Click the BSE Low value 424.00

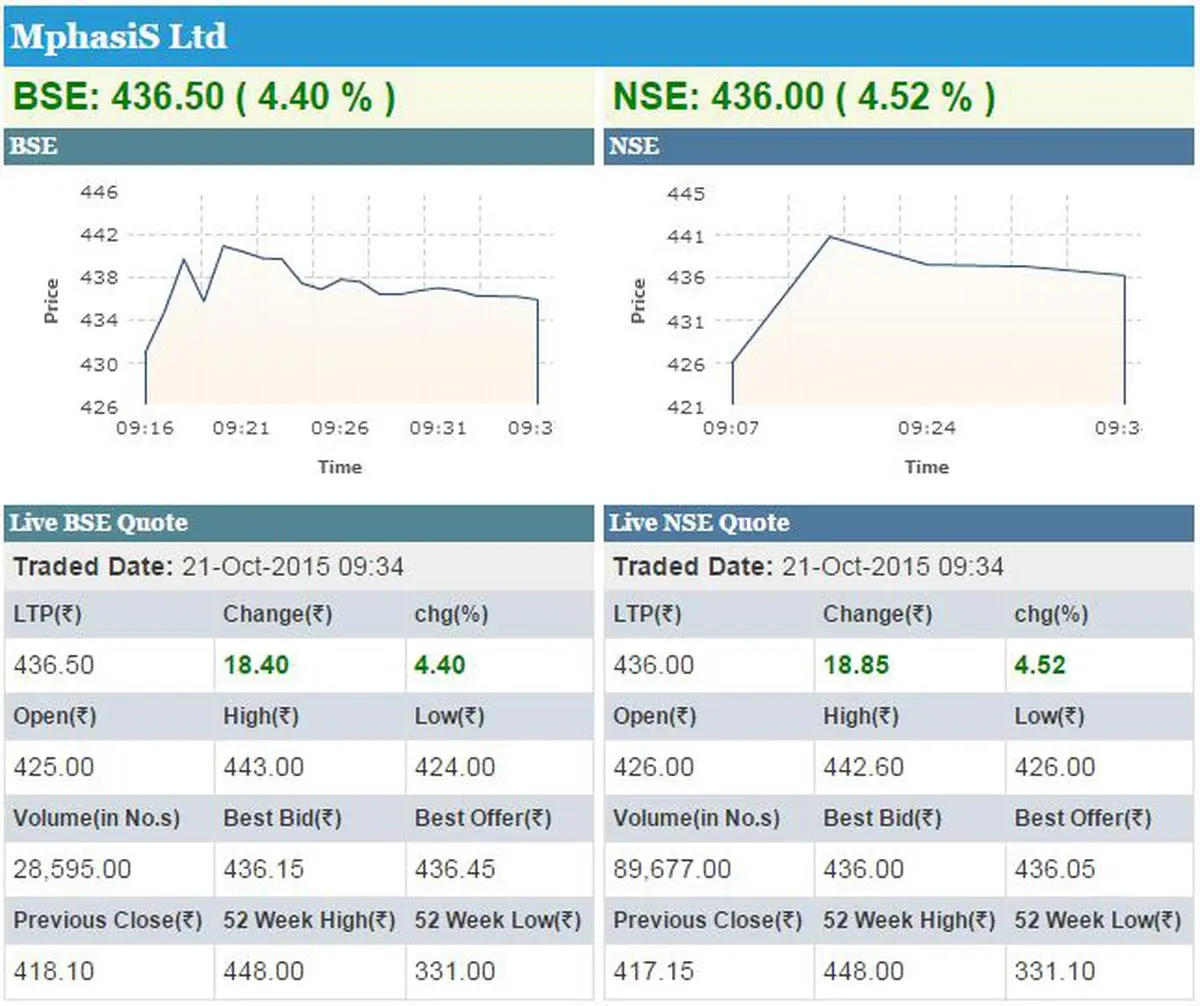click(x=455, y=767)
